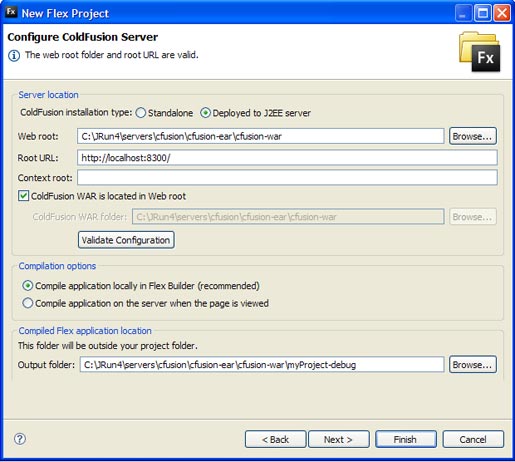Click Validate Configuration button
Viewport: 515px width, 462px height.
[x=126, y=240]
